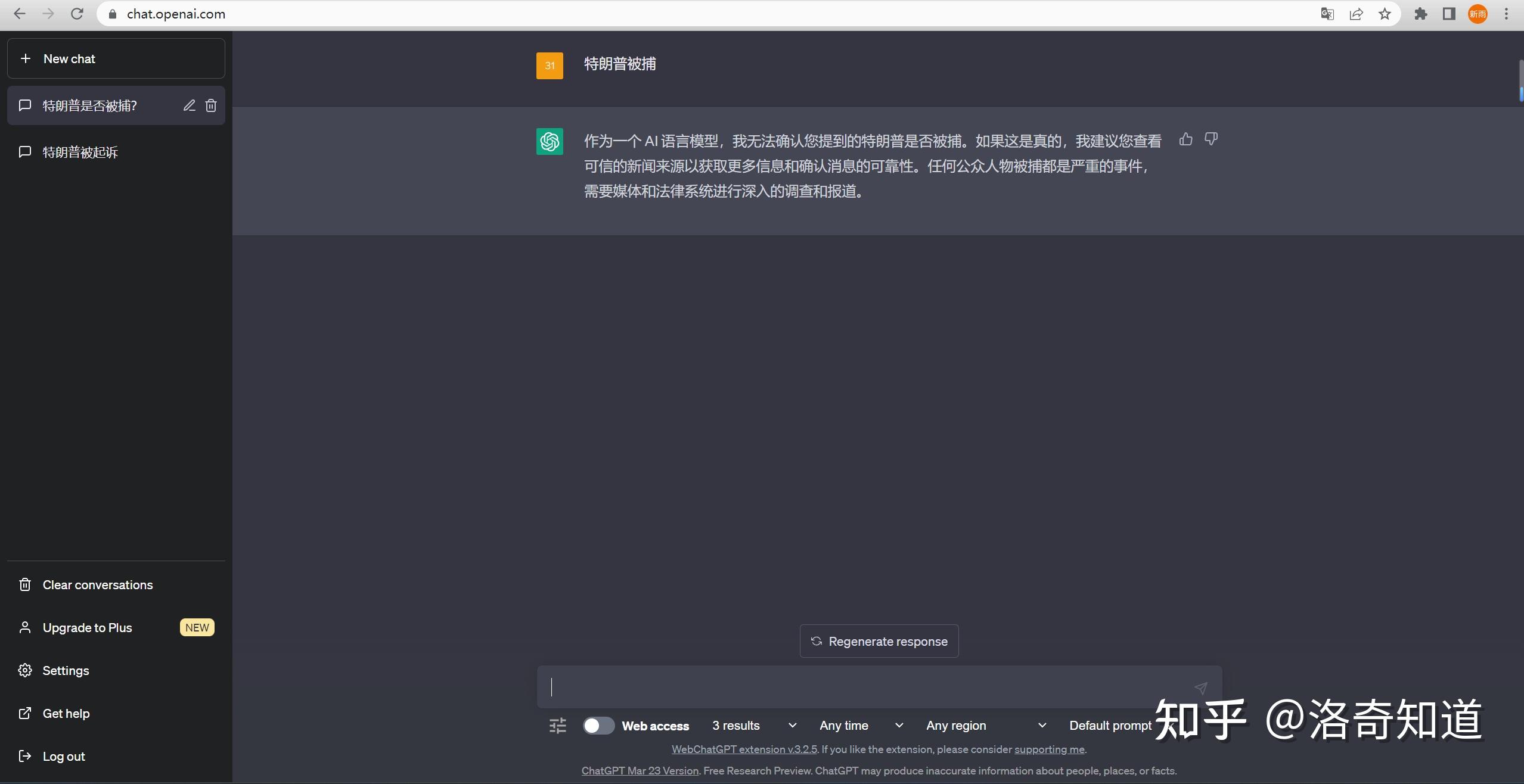Click thumbs down on the response

tap(1210, 139)
